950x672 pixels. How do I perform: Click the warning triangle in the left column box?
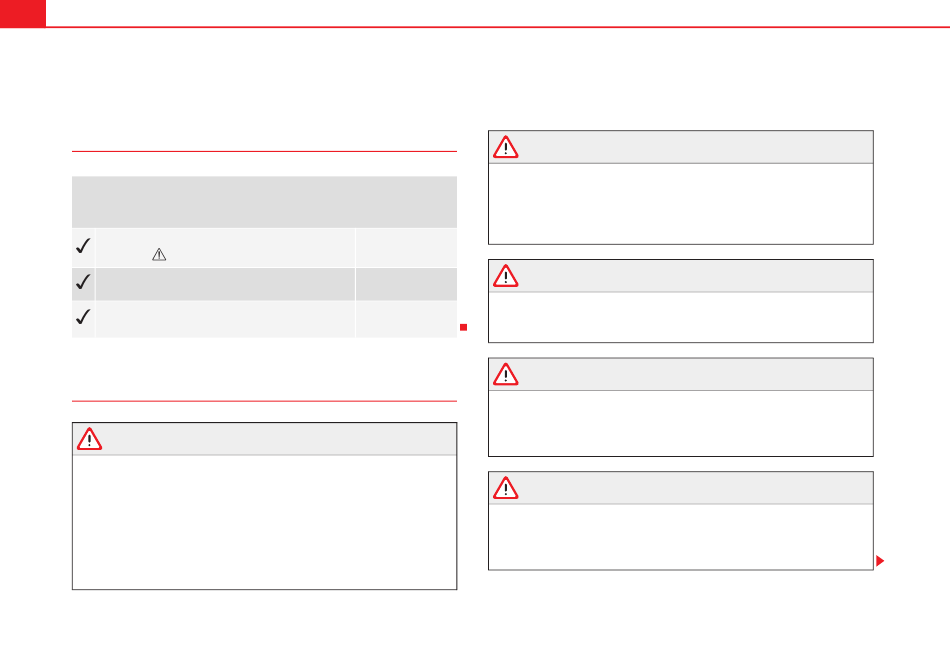90,439
